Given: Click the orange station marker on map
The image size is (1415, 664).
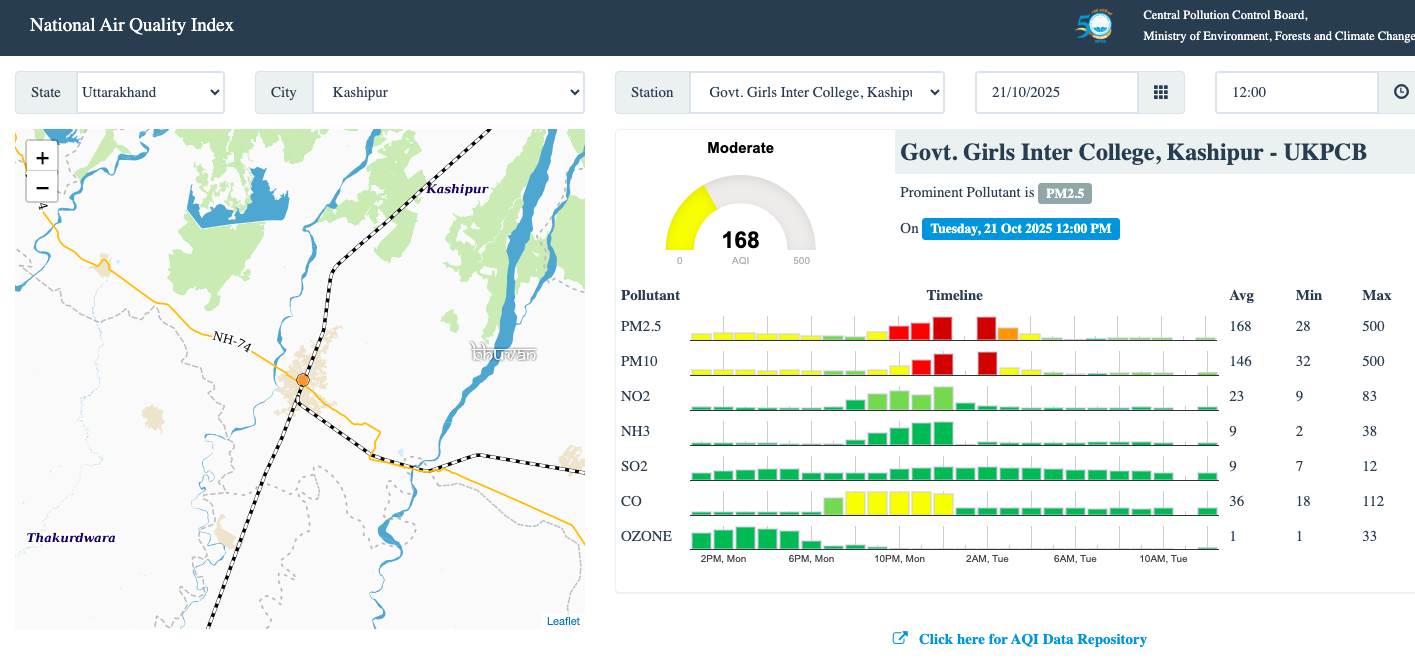Looking at the screenshot, I should click(x=302, y=380).
